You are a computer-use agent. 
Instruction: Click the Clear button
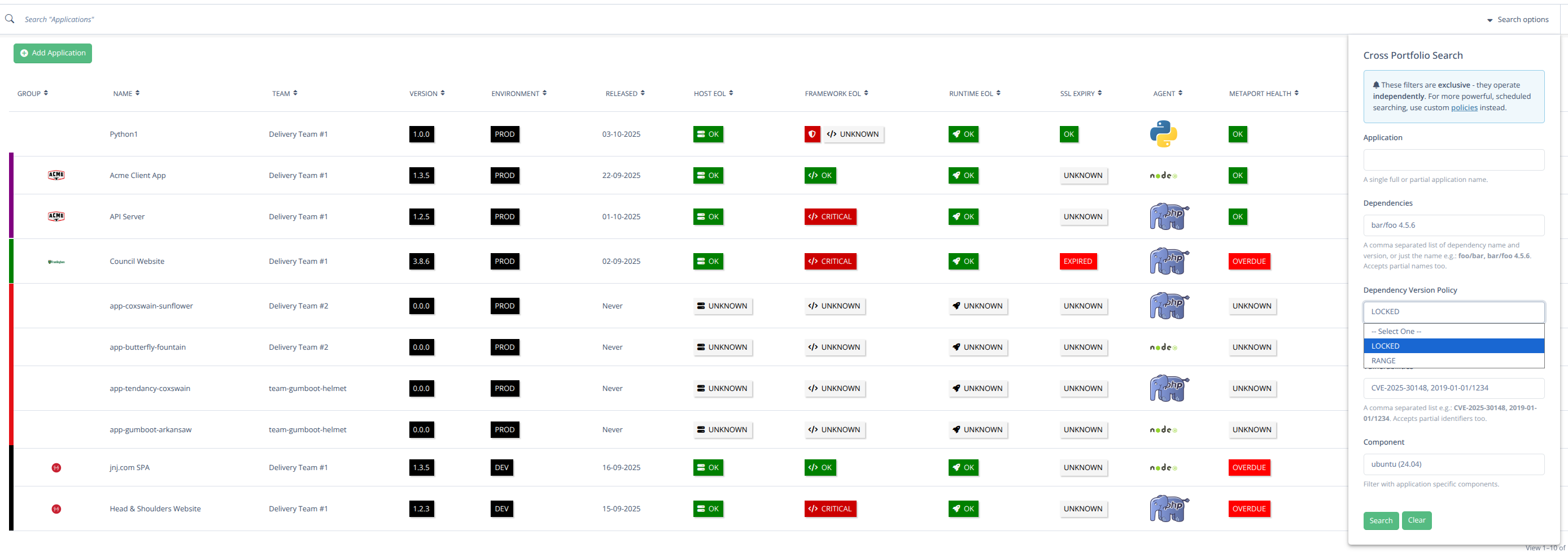pyautogui.click(x=1417, y=520)
